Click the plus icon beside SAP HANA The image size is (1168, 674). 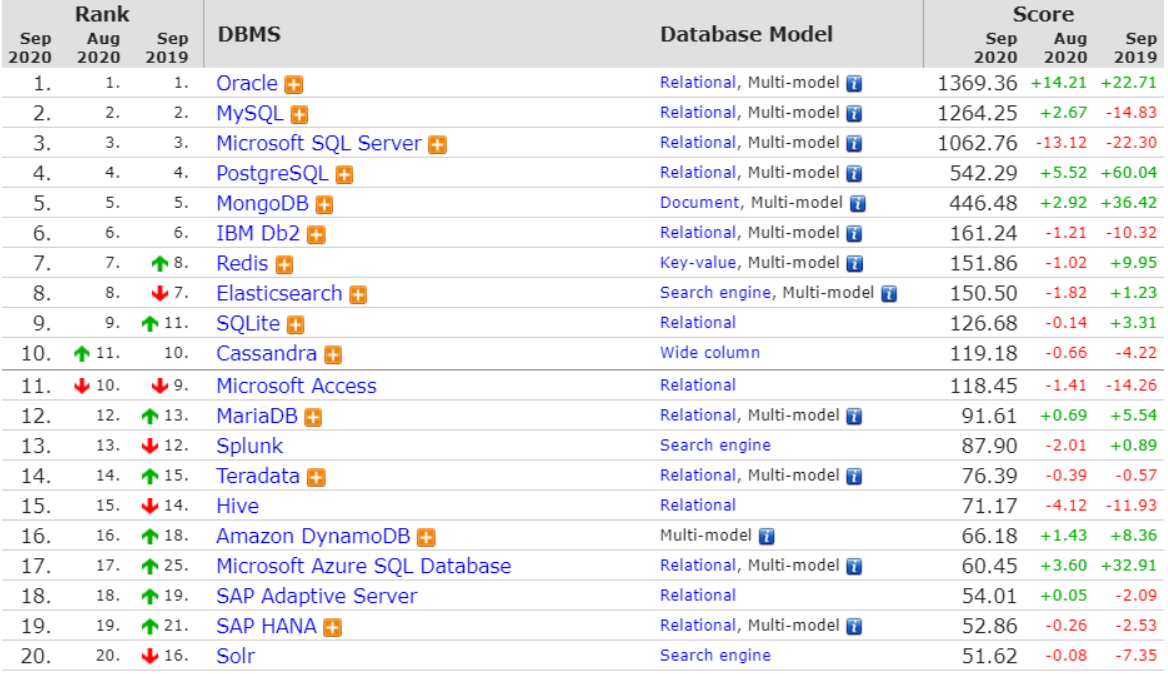pyautogui.click(x=333, y=628)
